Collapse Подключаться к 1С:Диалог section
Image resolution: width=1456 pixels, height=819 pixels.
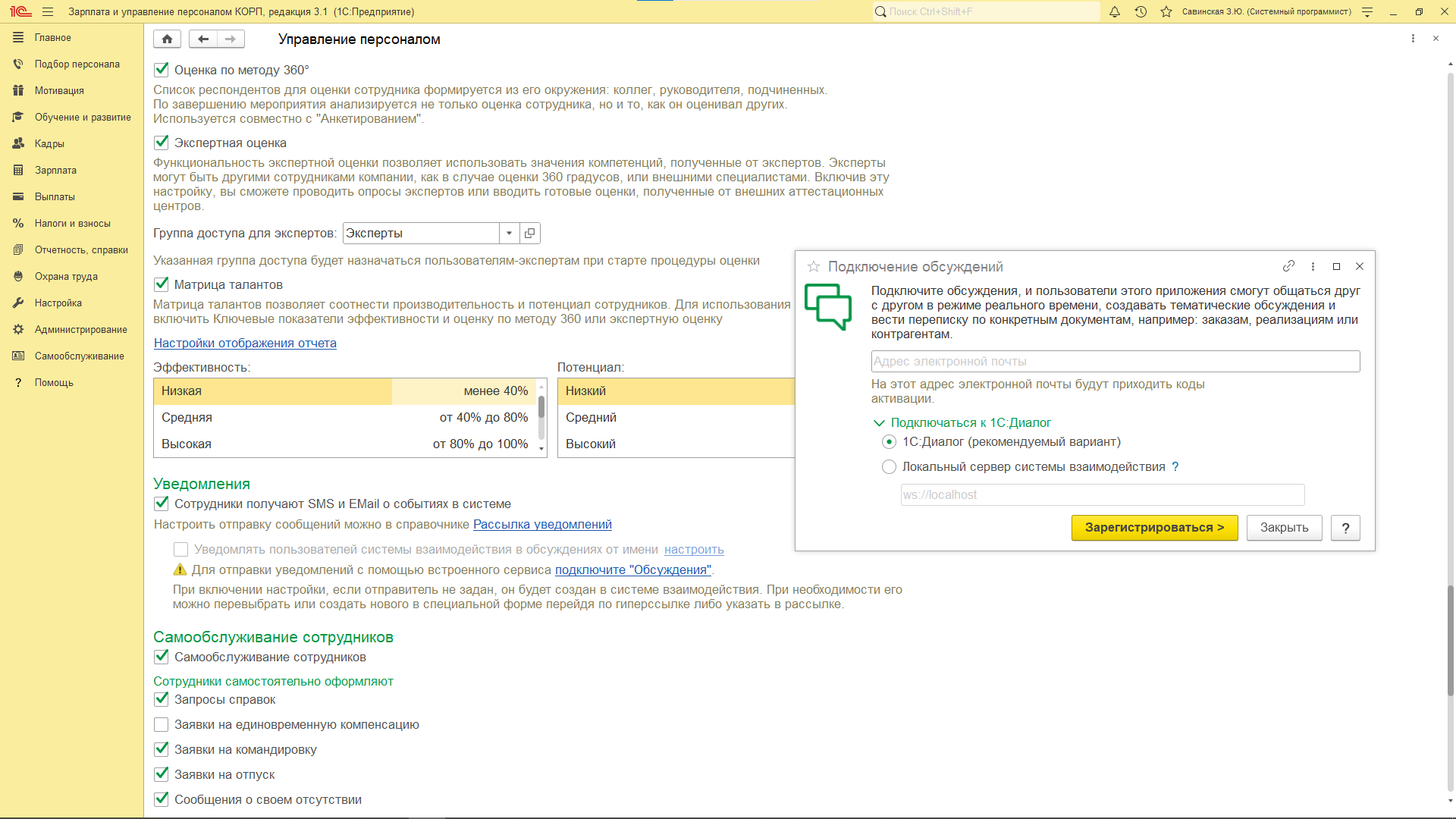tap(880, 423)
